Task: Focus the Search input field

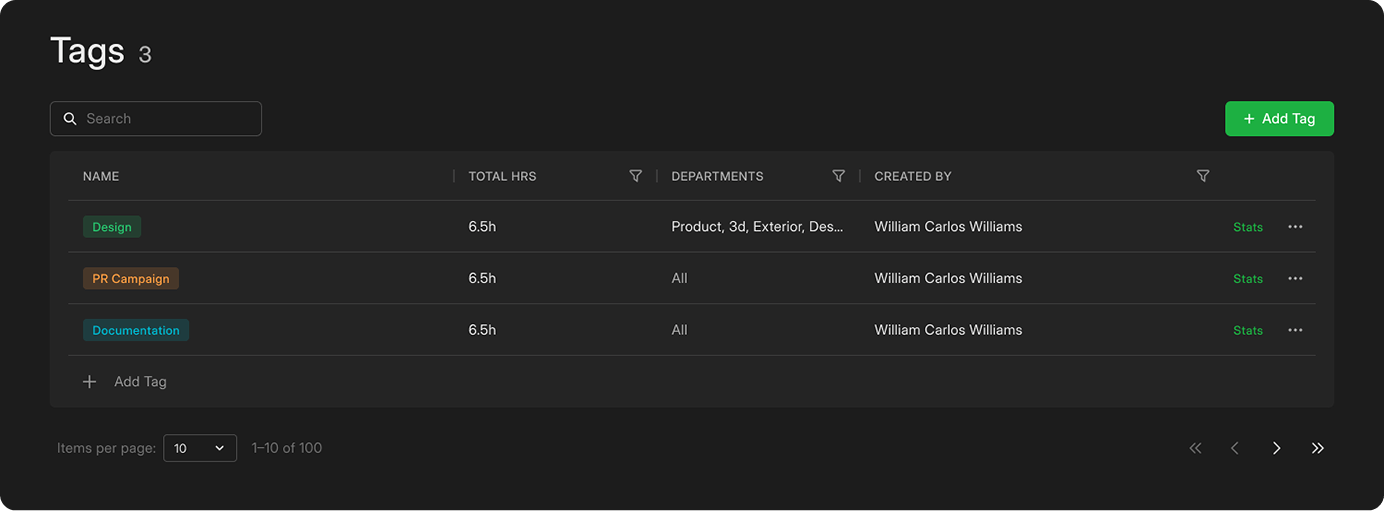Action: tap(165, 119)
